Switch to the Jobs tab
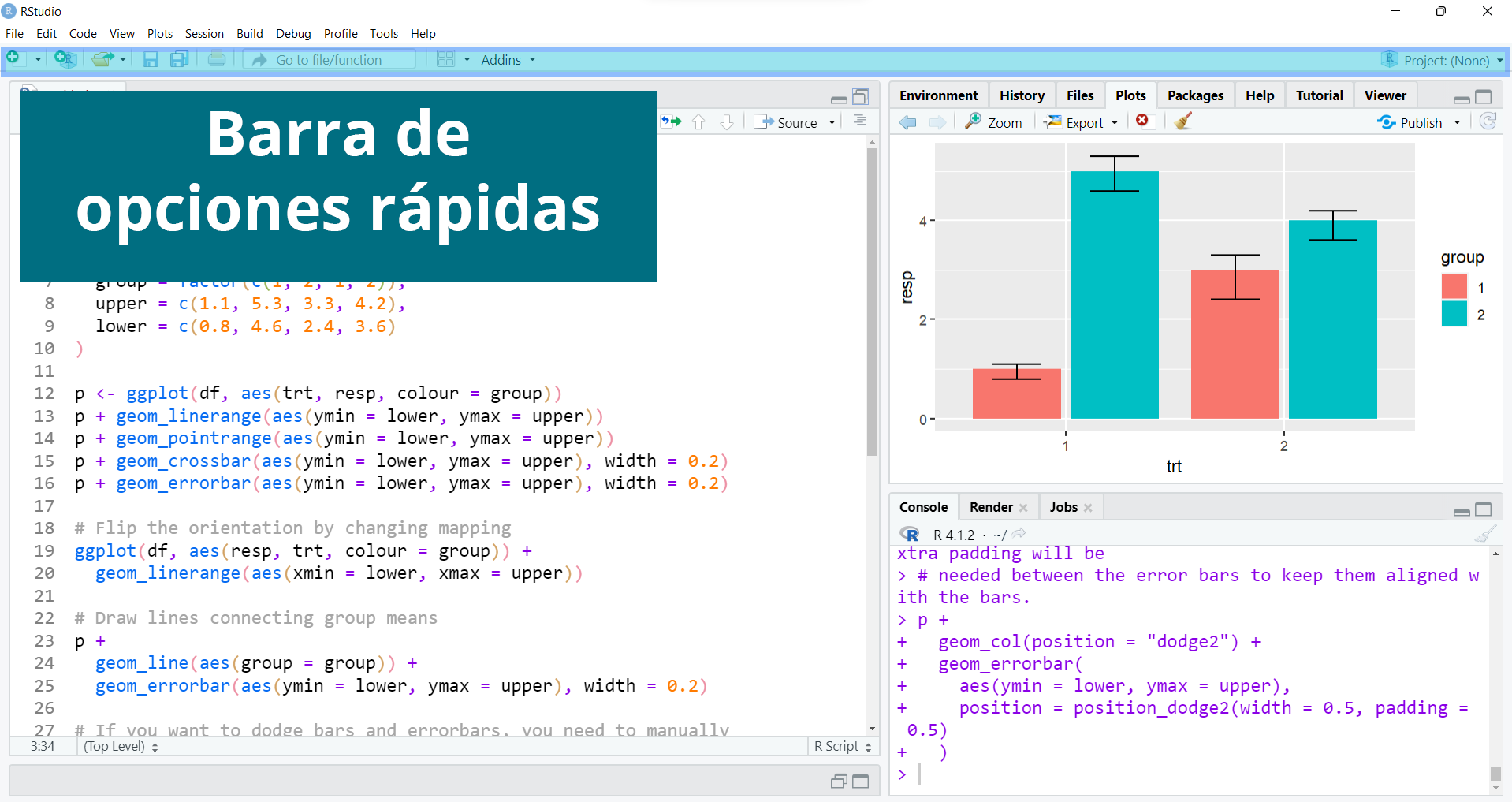Viewport: 1512px width, 802px height. pos(1063,507)
